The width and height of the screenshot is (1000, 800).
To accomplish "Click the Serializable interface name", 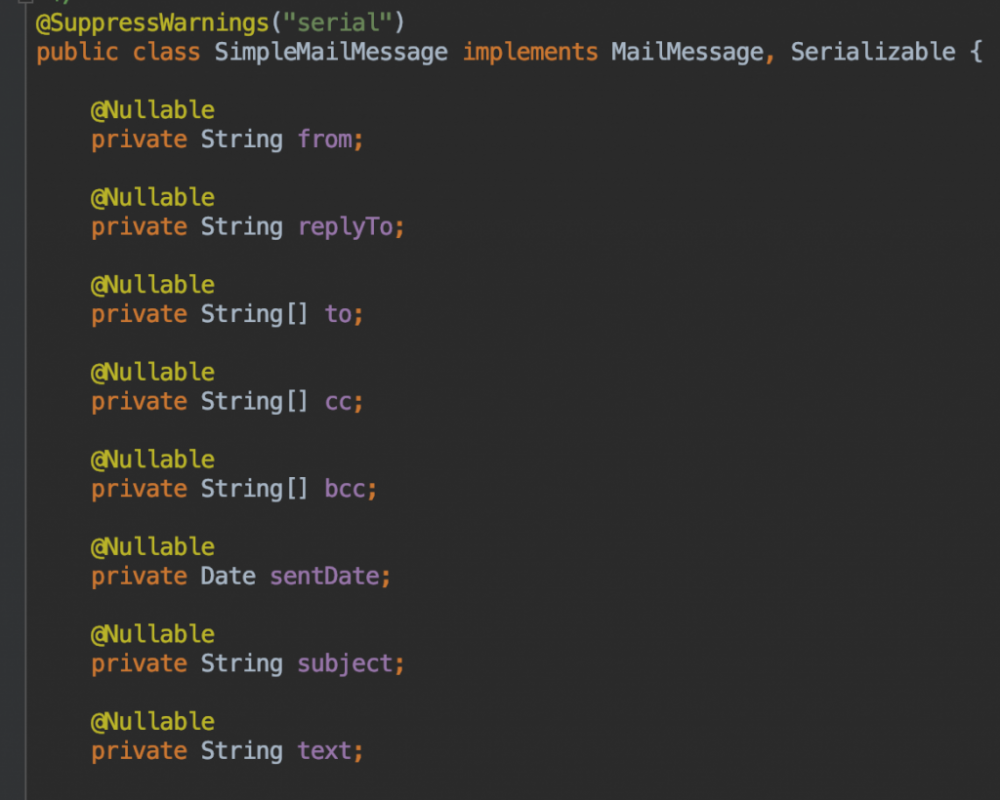I will pos(872,52).
